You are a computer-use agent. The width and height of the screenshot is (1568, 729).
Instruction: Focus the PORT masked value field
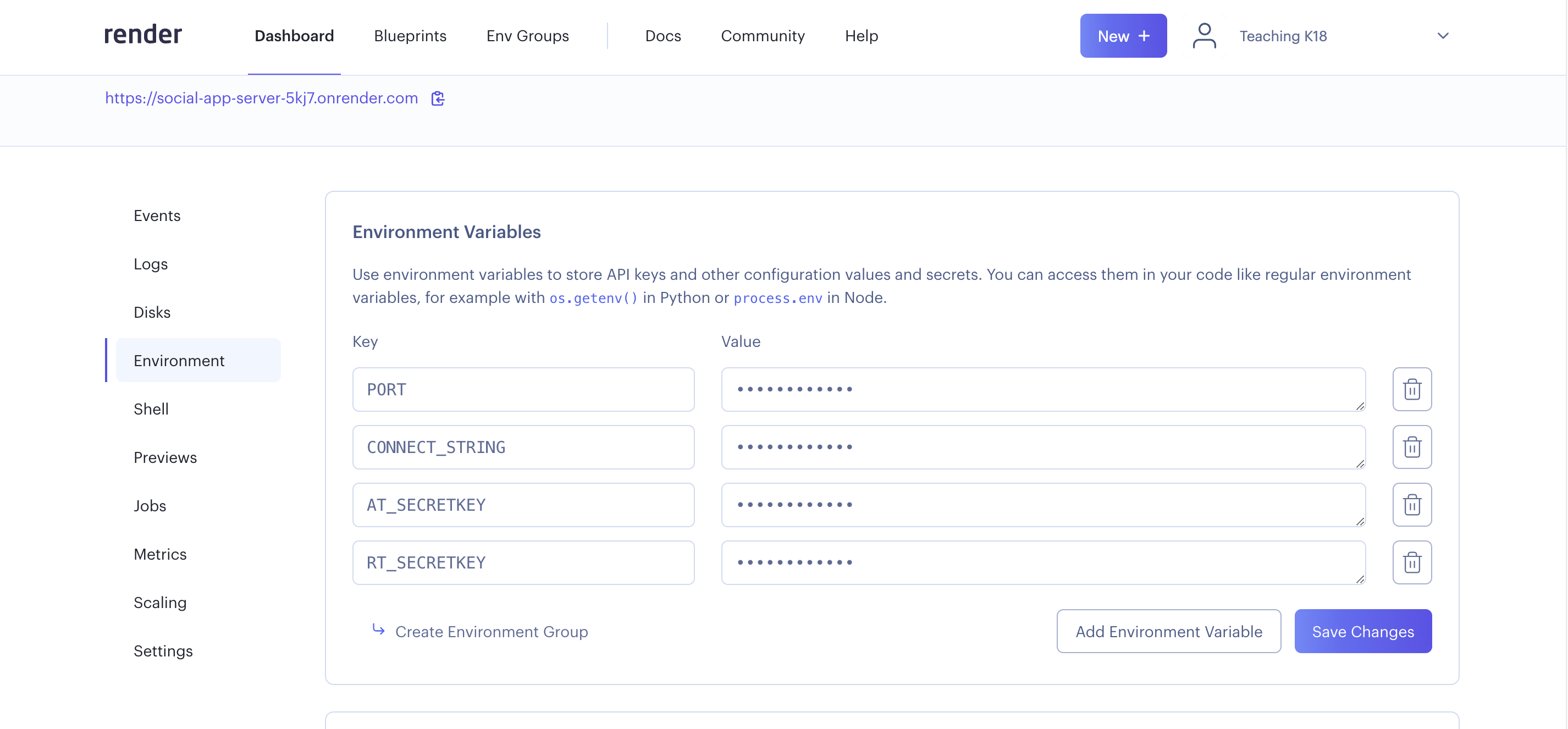click(x=1043, y=389)
